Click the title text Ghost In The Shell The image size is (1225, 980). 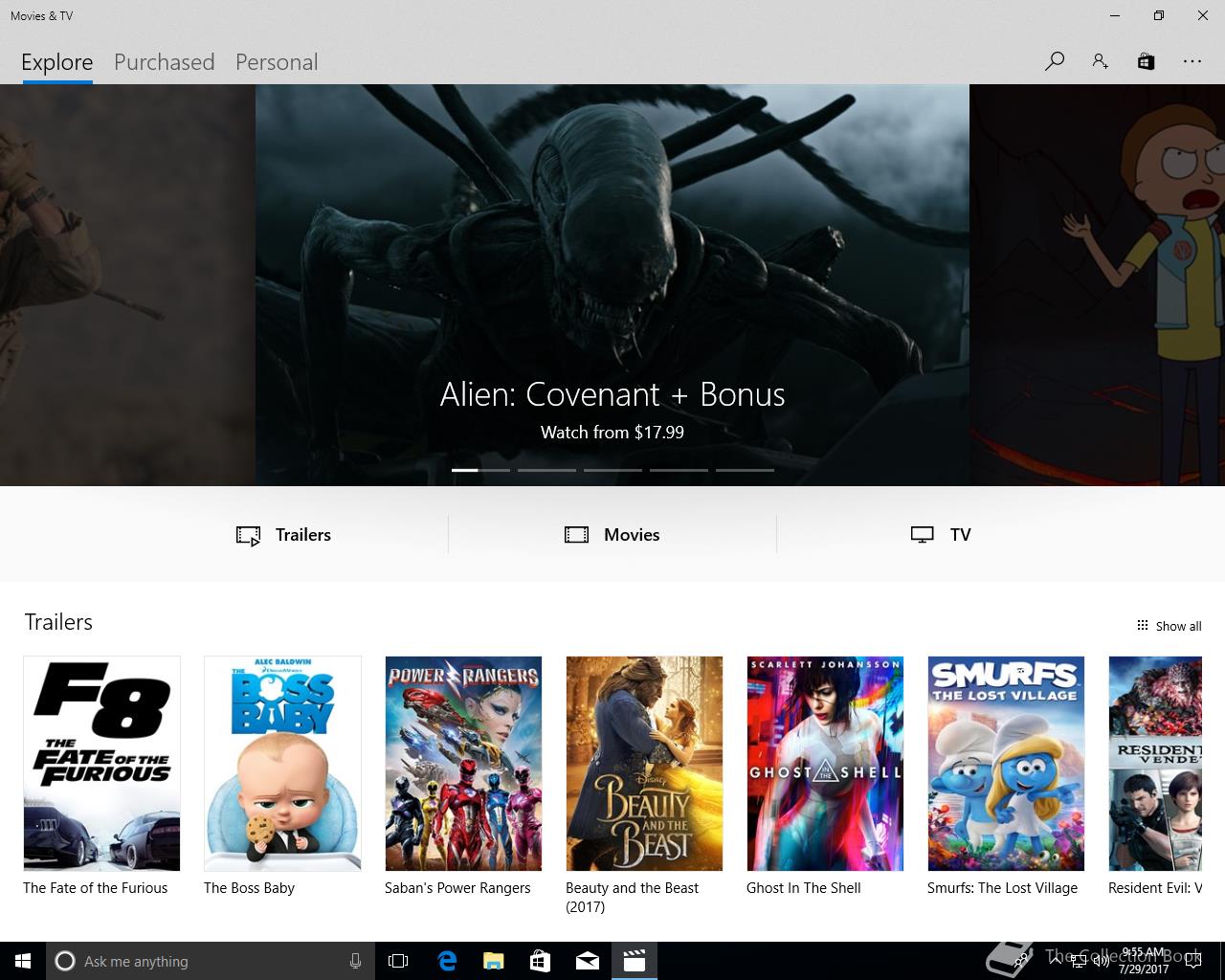click(x=804, y=888)
